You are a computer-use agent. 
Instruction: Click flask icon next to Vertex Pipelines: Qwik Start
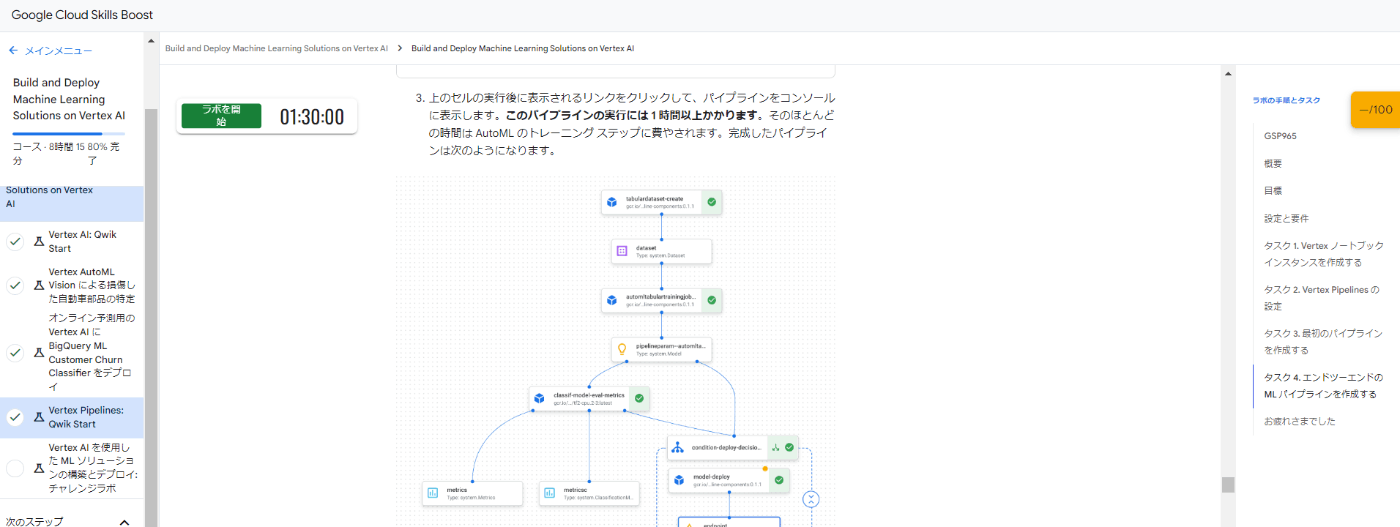[x=39, y=417]
